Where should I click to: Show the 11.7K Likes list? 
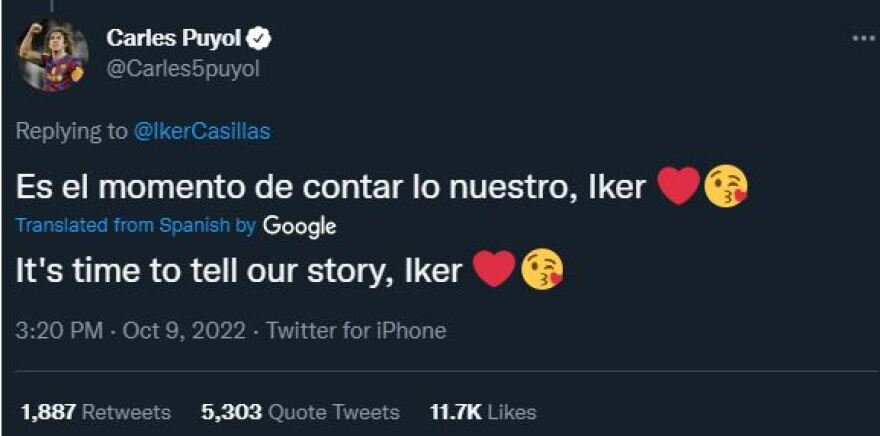point(482,411)
